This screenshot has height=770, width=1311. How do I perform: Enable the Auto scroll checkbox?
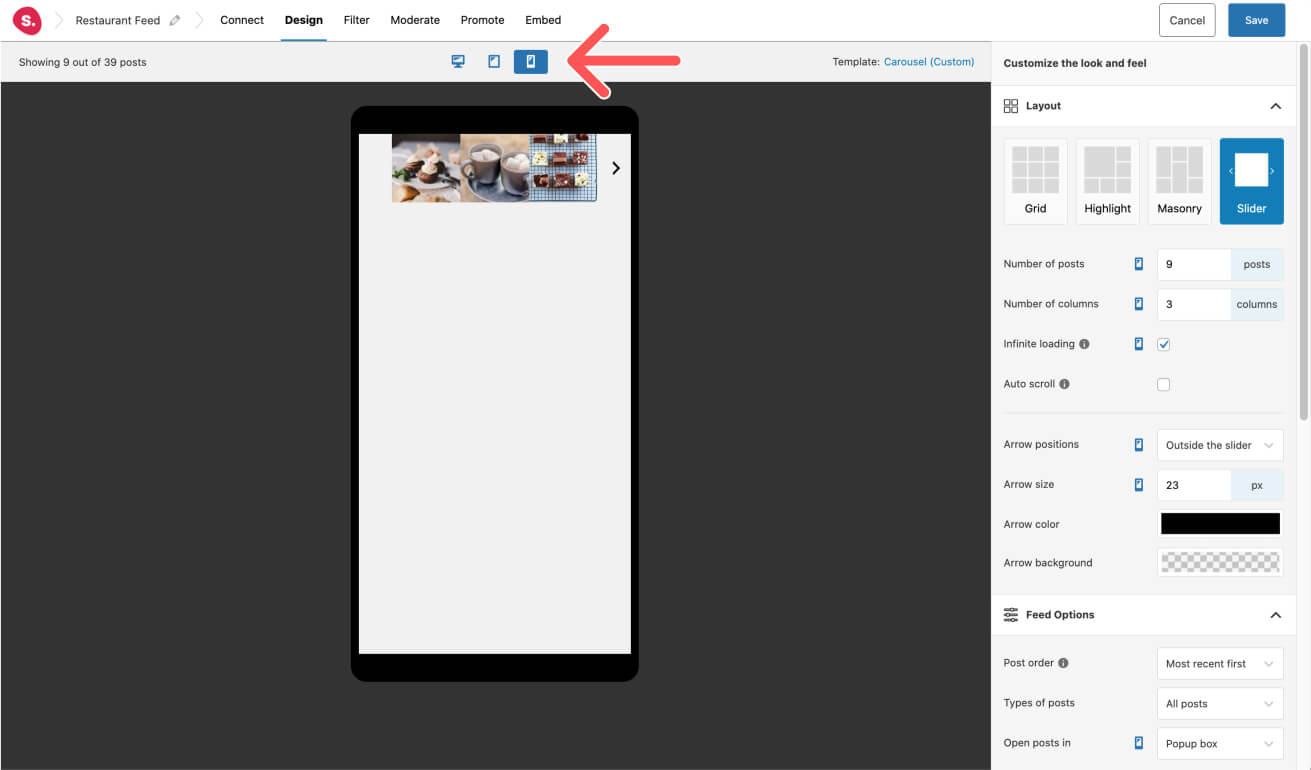(x=1163, y=384)
